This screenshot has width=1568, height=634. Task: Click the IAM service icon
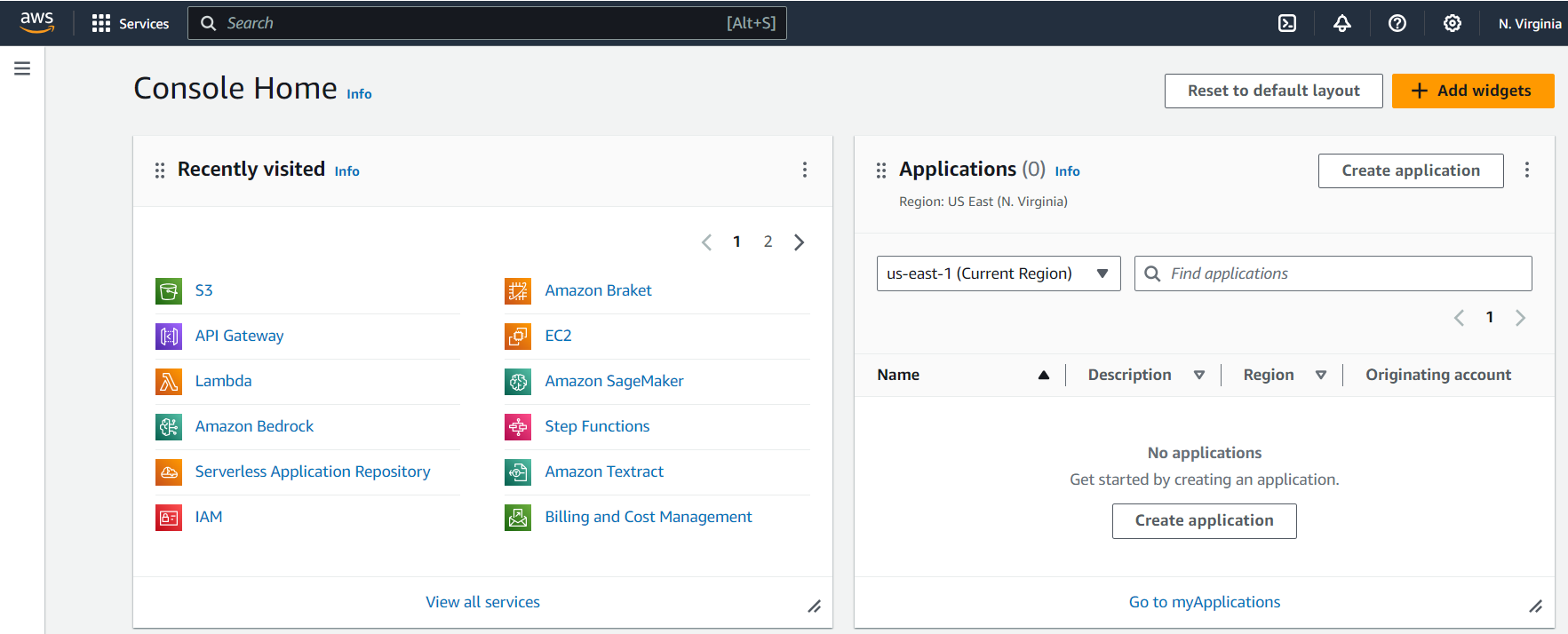[x=169, y=517]
